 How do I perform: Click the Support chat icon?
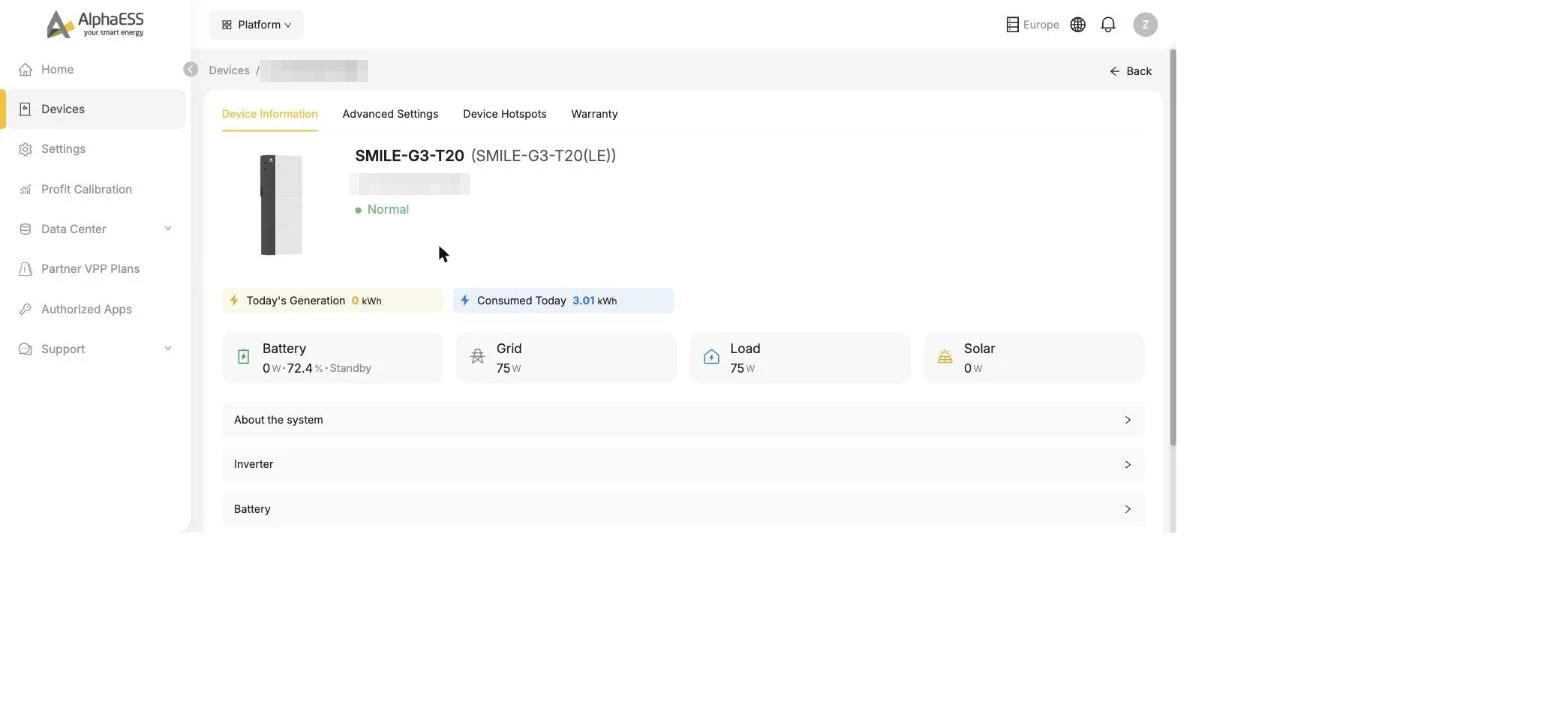click(25, 349)
